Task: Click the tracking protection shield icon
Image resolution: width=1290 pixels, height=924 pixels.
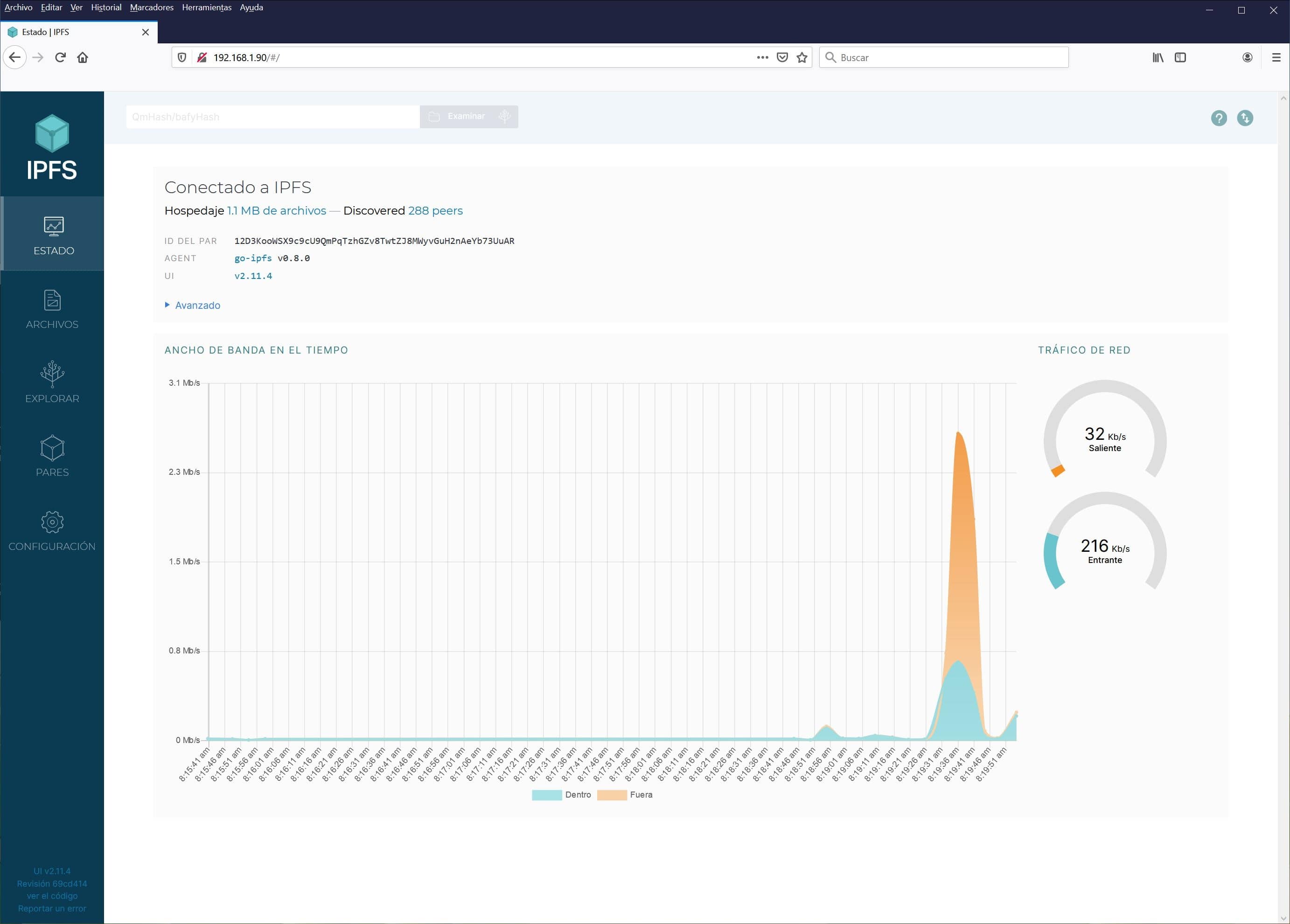Action: [x=182, y=57]
